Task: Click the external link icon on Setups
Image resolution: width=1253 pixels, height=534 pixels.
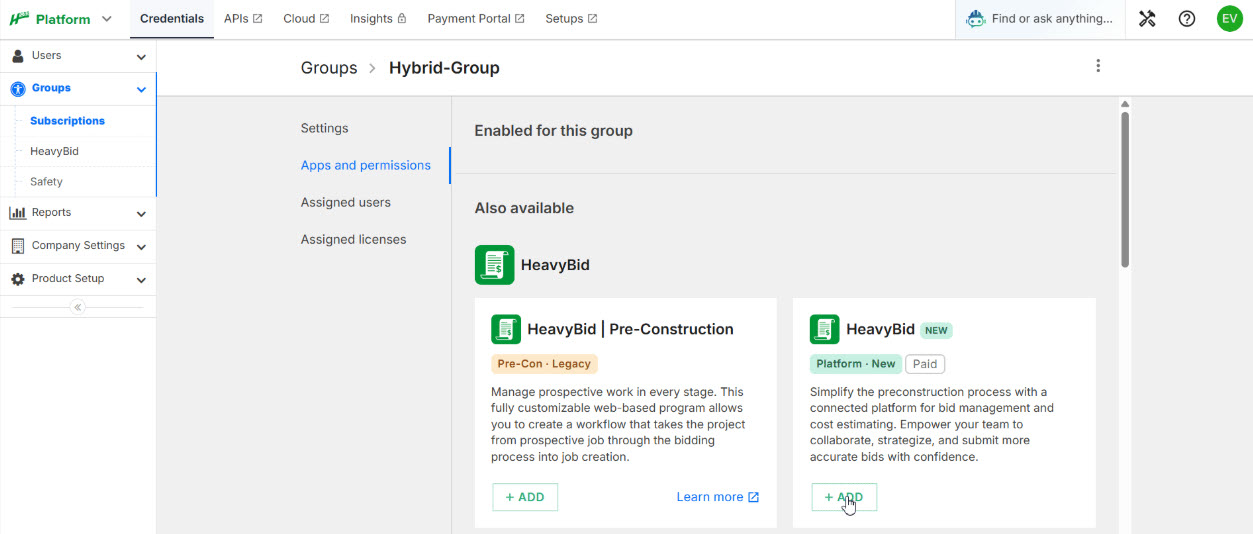Action: tap(592, 19)
